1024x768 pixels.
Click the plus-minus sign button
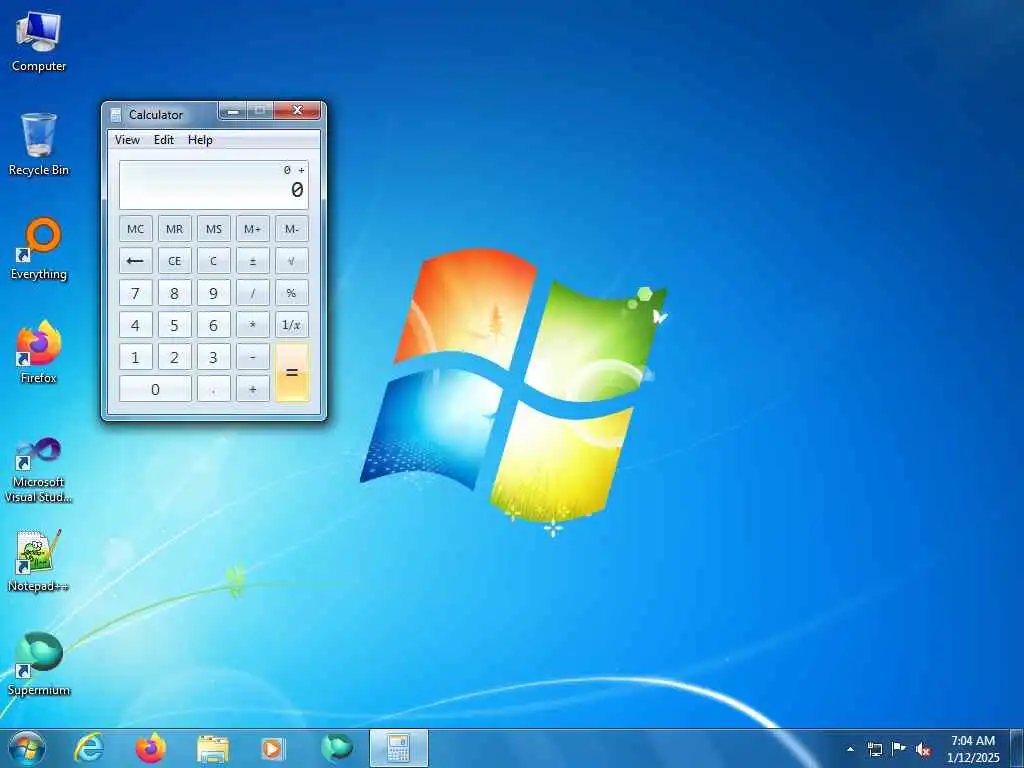[253, 261]
